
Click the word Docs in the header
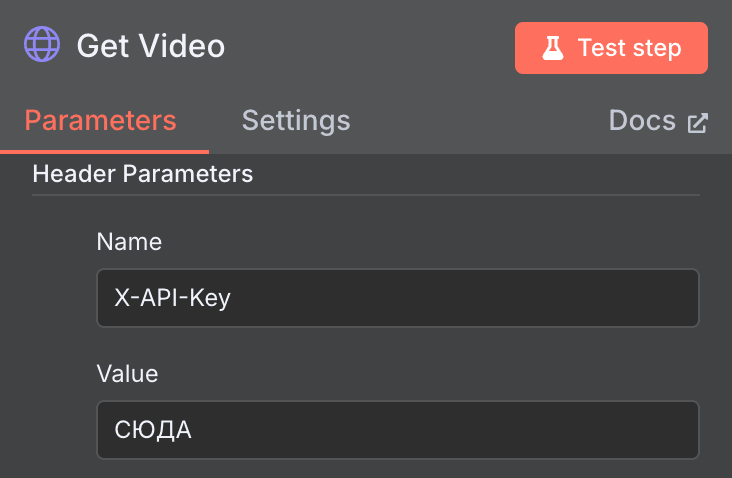point(642,121)
